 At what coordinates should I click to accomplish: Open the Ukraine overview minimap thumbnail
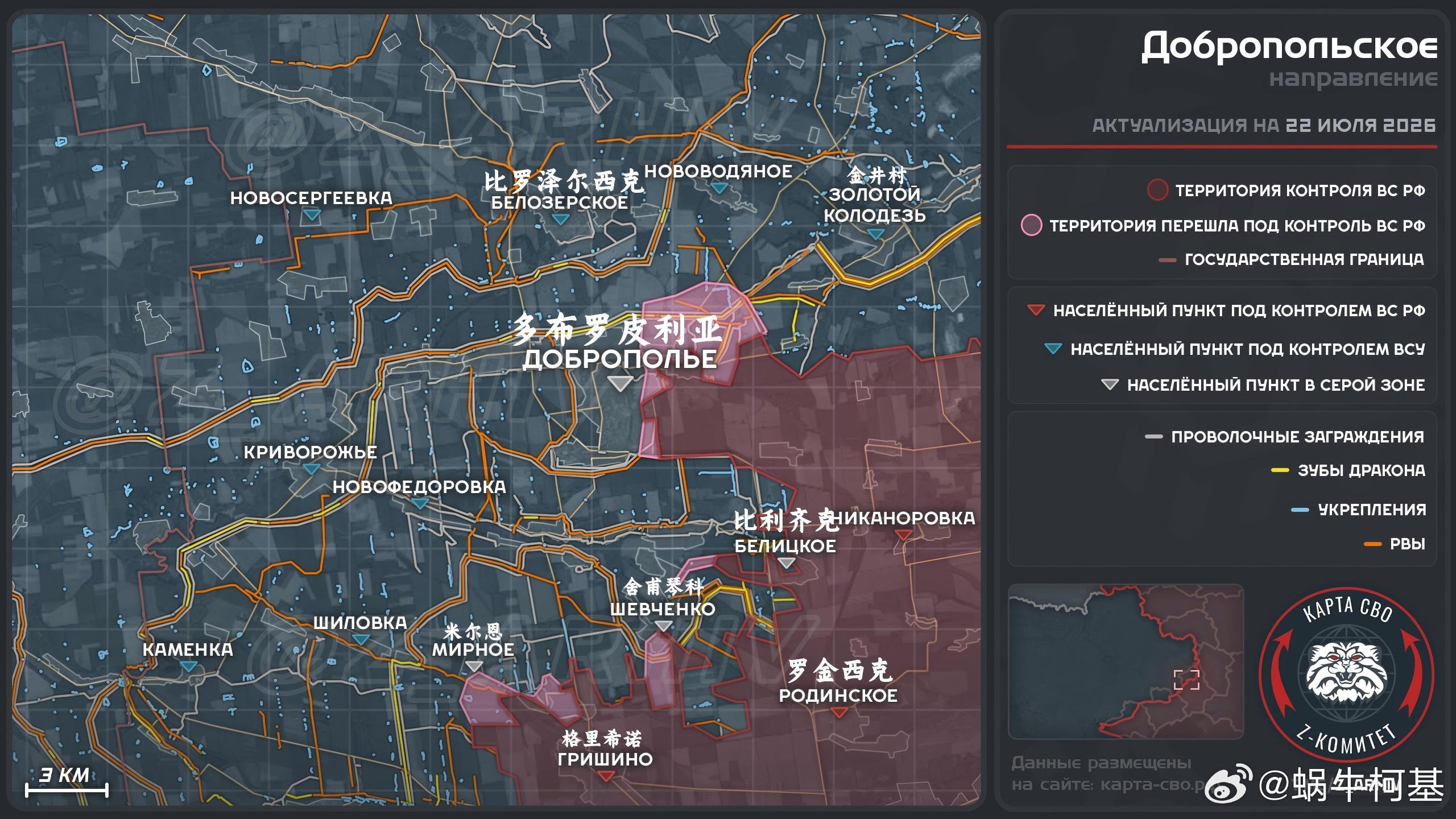coord(1126,661)
